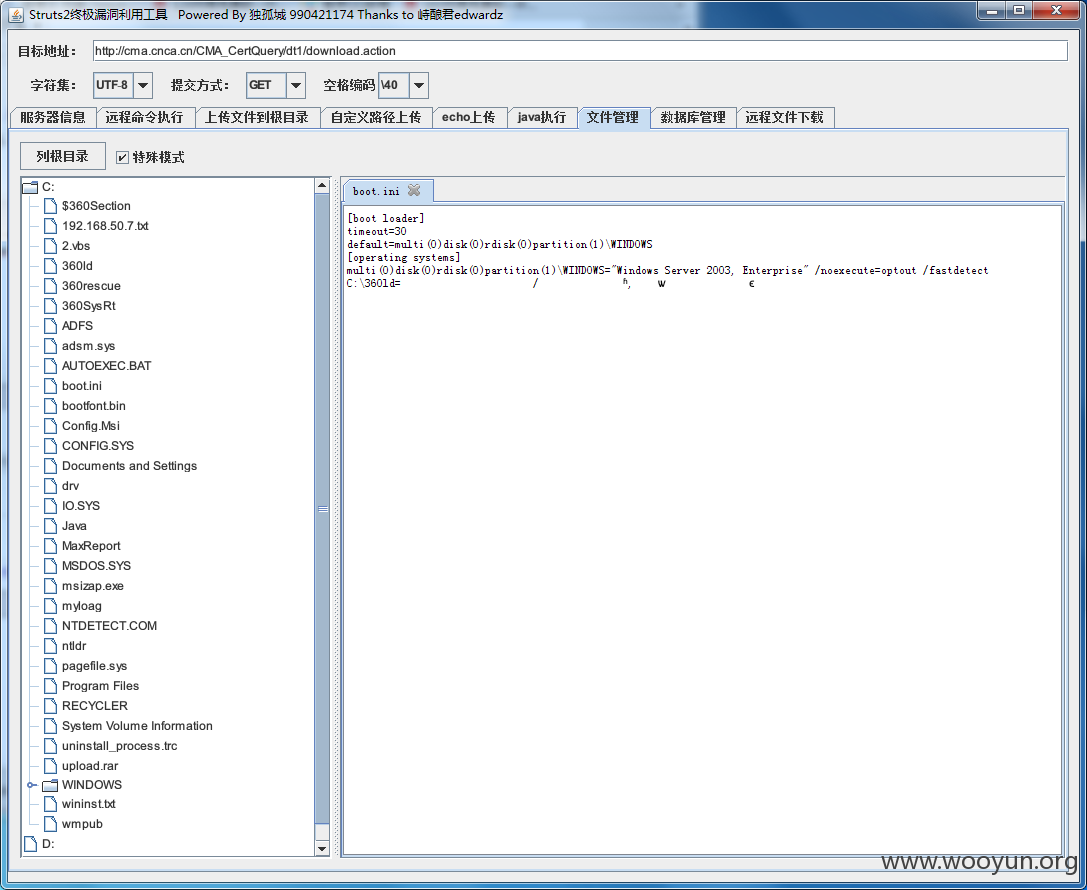
Task: Select ntldr in the file tree
Action: point(74,646)
